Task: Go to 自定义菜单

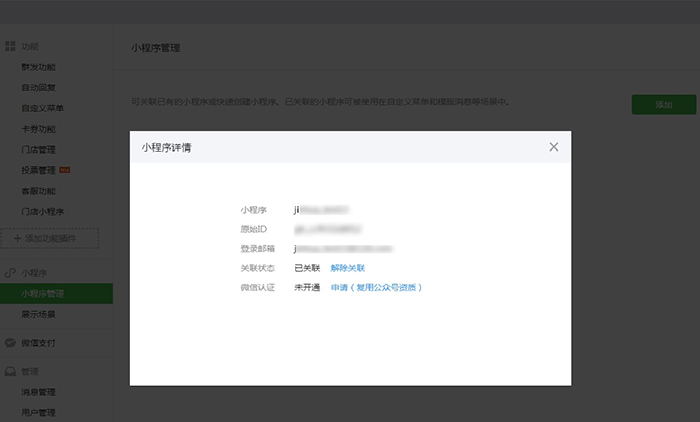Action: point(42,108)
